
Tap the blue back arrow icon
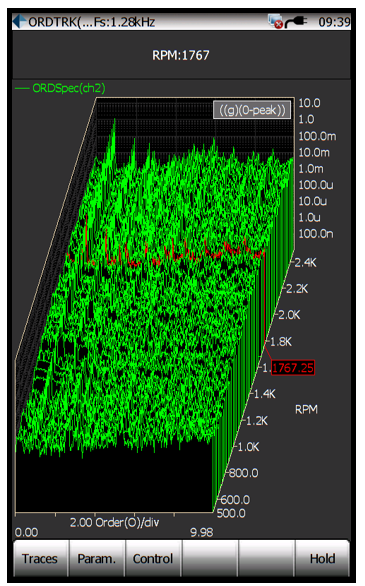(19, 22)
